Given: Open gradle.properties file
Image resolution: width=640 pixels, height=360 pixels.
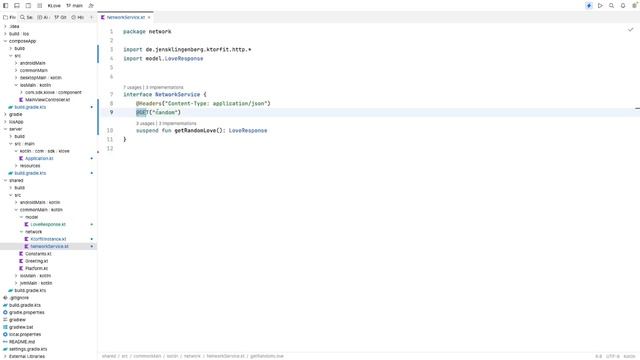Looking at the screenshot, I should [x=27, y=313].
